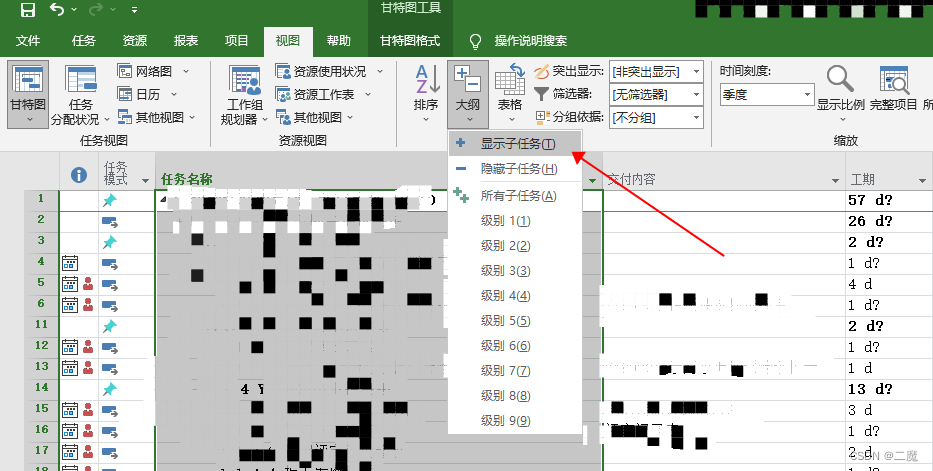The image size is (933, 471).
Task: Click the calendar indicator icon in row 4
Action: tap(70, 263)
